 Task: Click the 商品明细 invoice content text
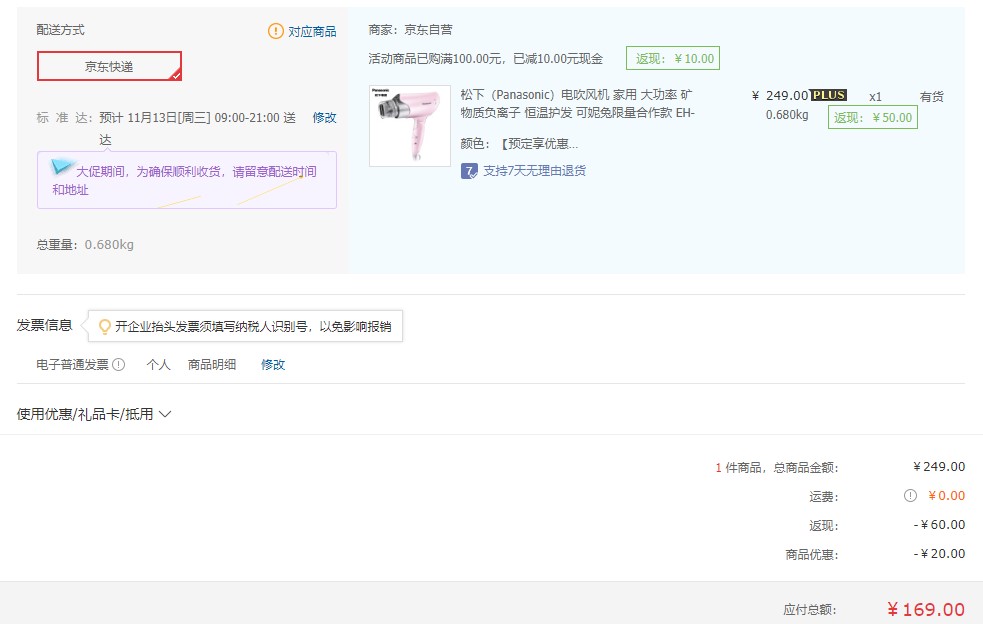tap(212, 364)
